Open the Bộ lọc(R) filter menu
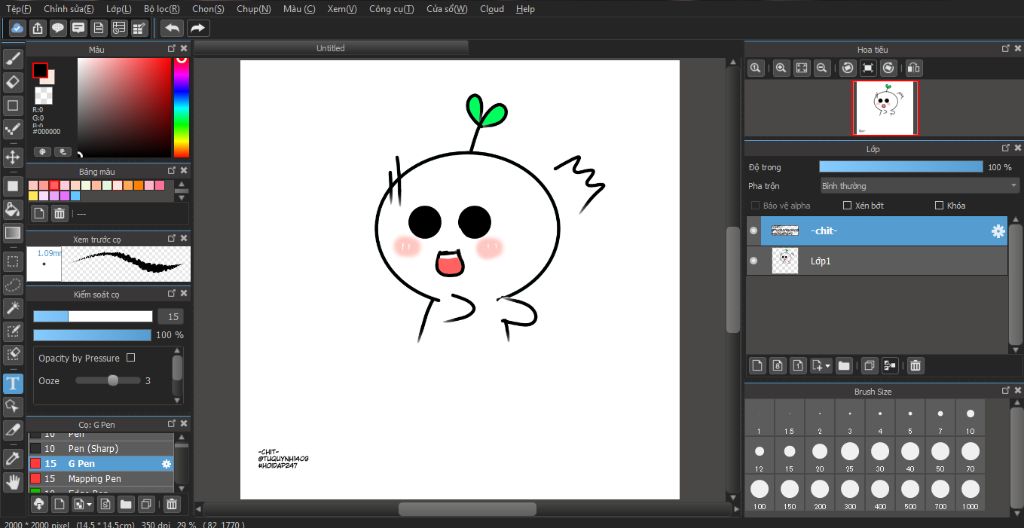 [162, 9]
